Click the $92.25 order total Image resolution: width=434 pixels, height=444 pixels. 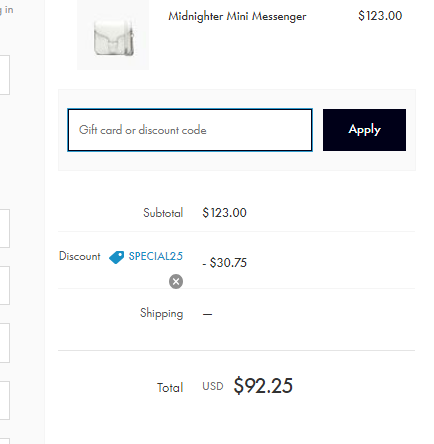263,386
